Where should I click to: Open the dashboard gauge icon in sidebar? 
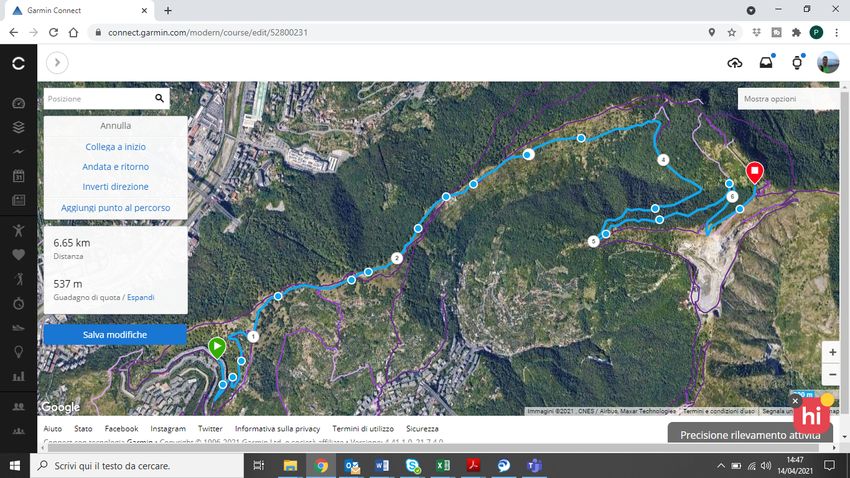point(18,103)
